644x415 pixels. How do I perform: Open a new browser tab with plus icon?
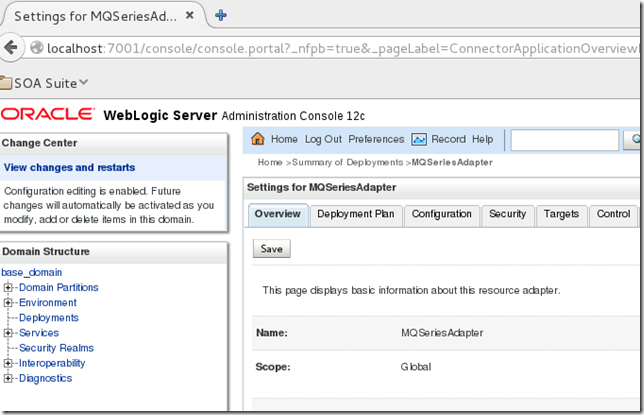[x=221, y=15]
